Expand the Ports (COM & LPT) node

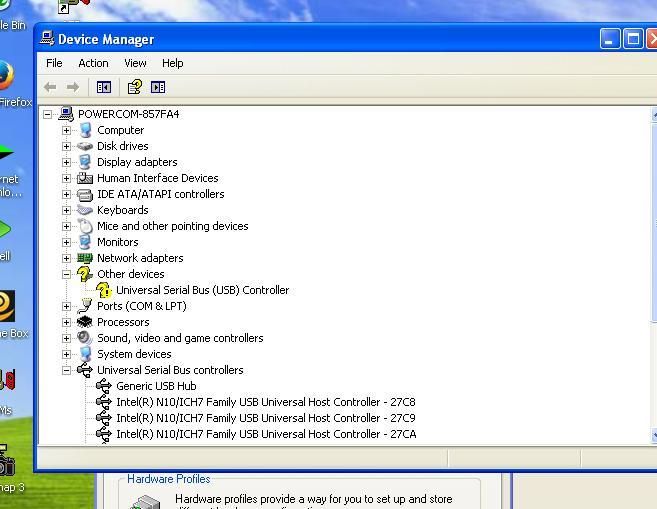pyautogui.click(x=67, y=306)
